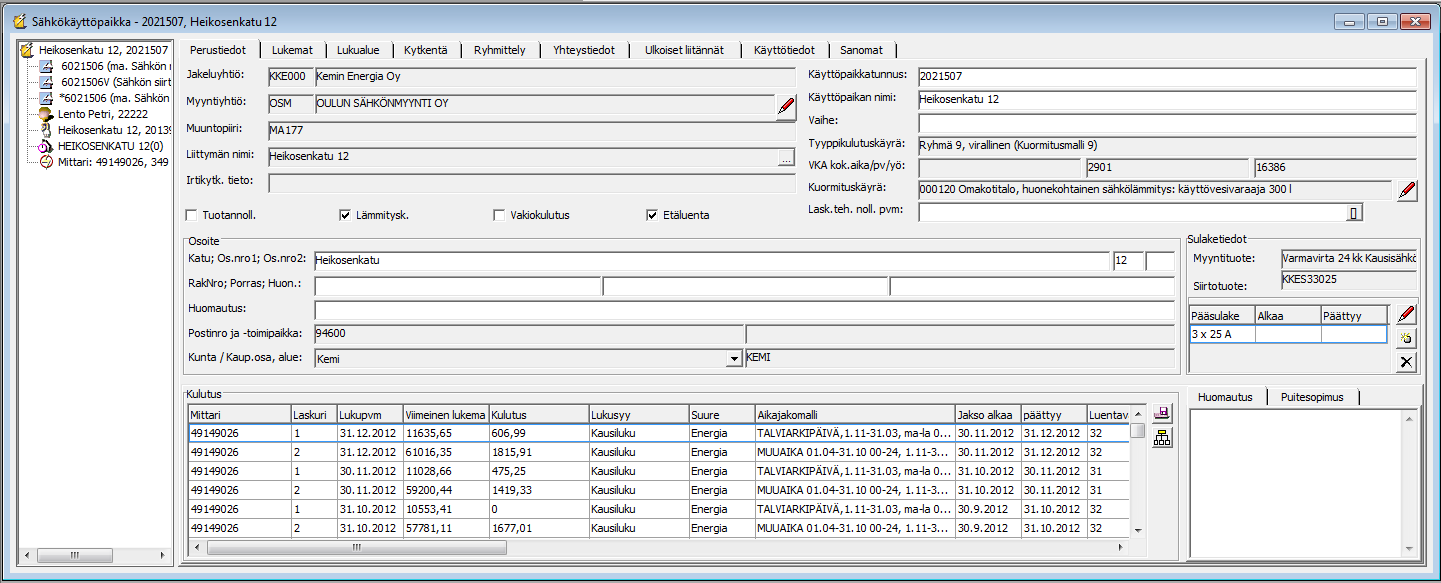Uncheck the Lämmitysk. checkbox

tap(345, 215)
